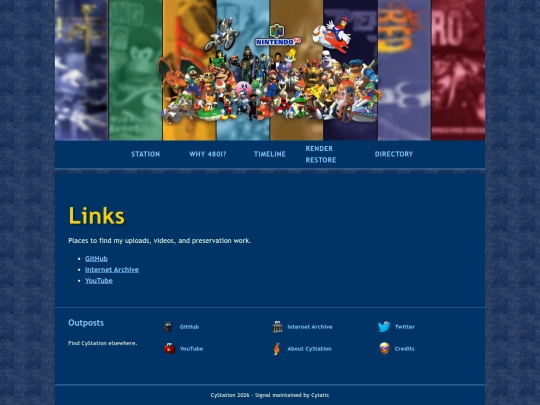Click 'Find CyStation elsewhere.' text
This screenshot has height=405, width=540.
(x=103, y=343)
